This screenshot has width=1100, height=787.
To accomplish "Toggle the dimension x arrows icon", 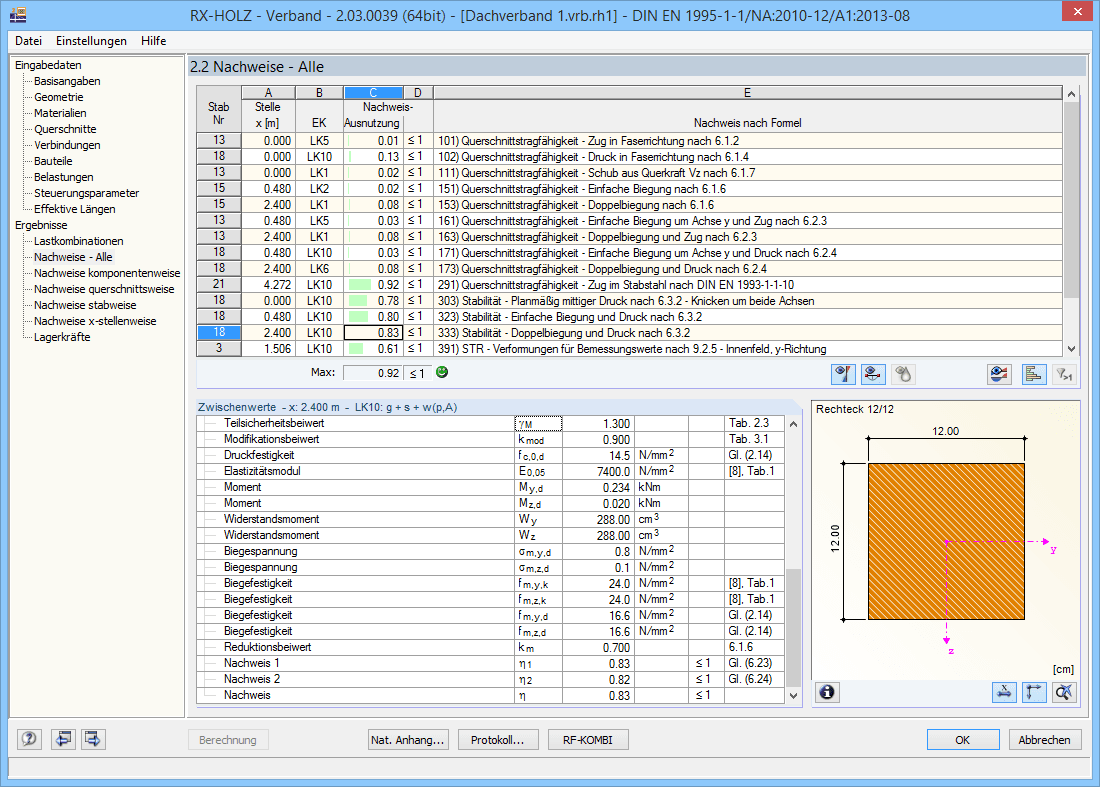I will point(1005,692).
